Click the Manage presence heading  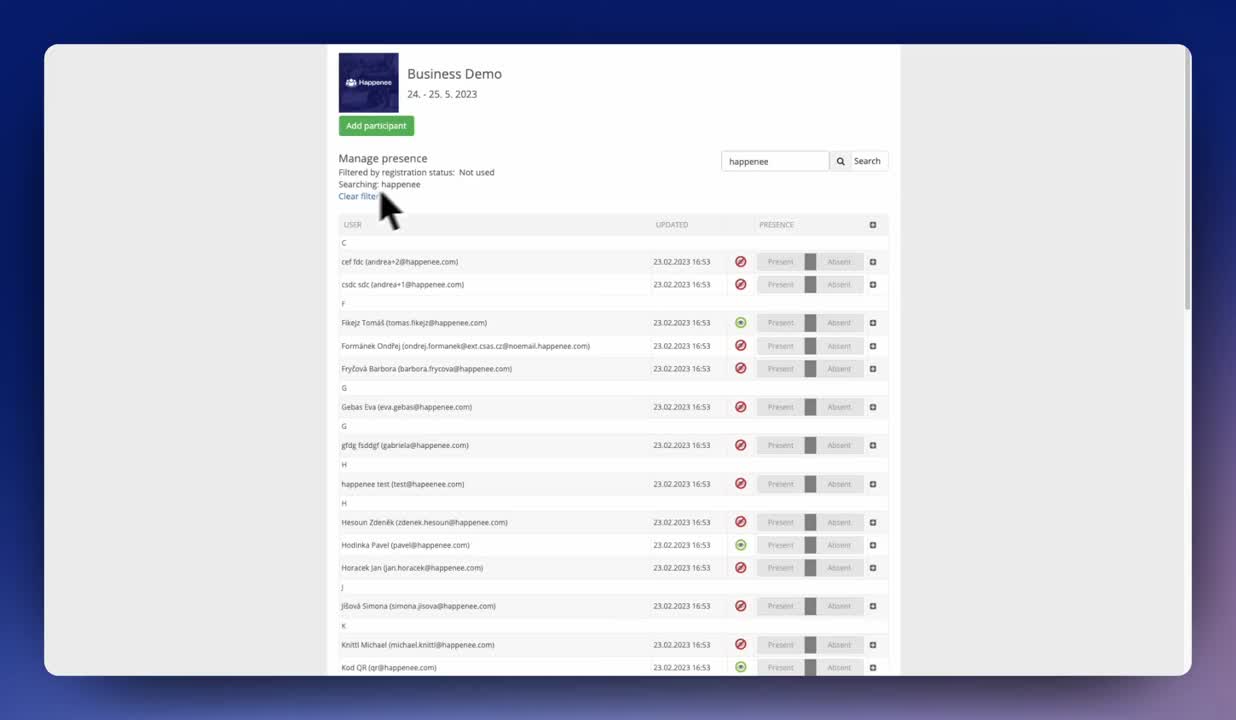point(383,158)
